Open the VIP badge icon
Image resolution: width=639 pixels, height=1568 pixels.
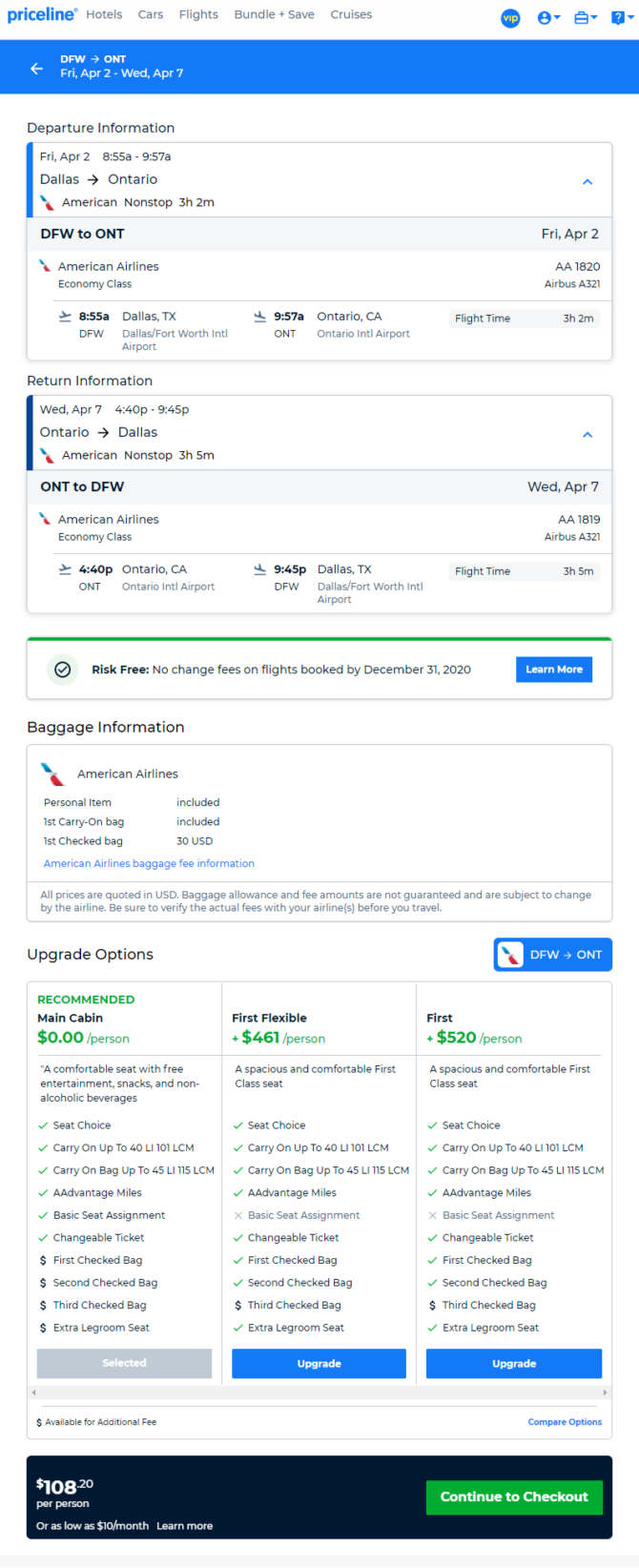(x=511, y=18)
